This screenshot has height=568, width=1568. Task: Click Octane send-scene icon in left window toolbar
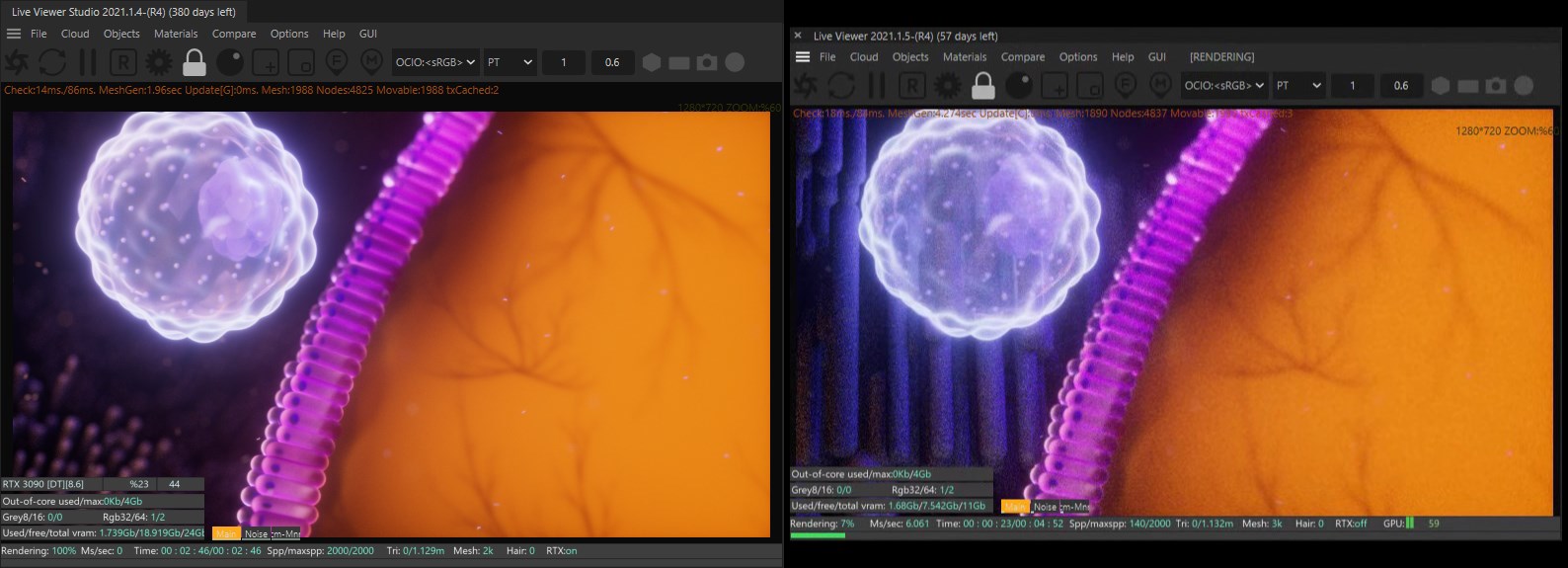tap(17, 62)
